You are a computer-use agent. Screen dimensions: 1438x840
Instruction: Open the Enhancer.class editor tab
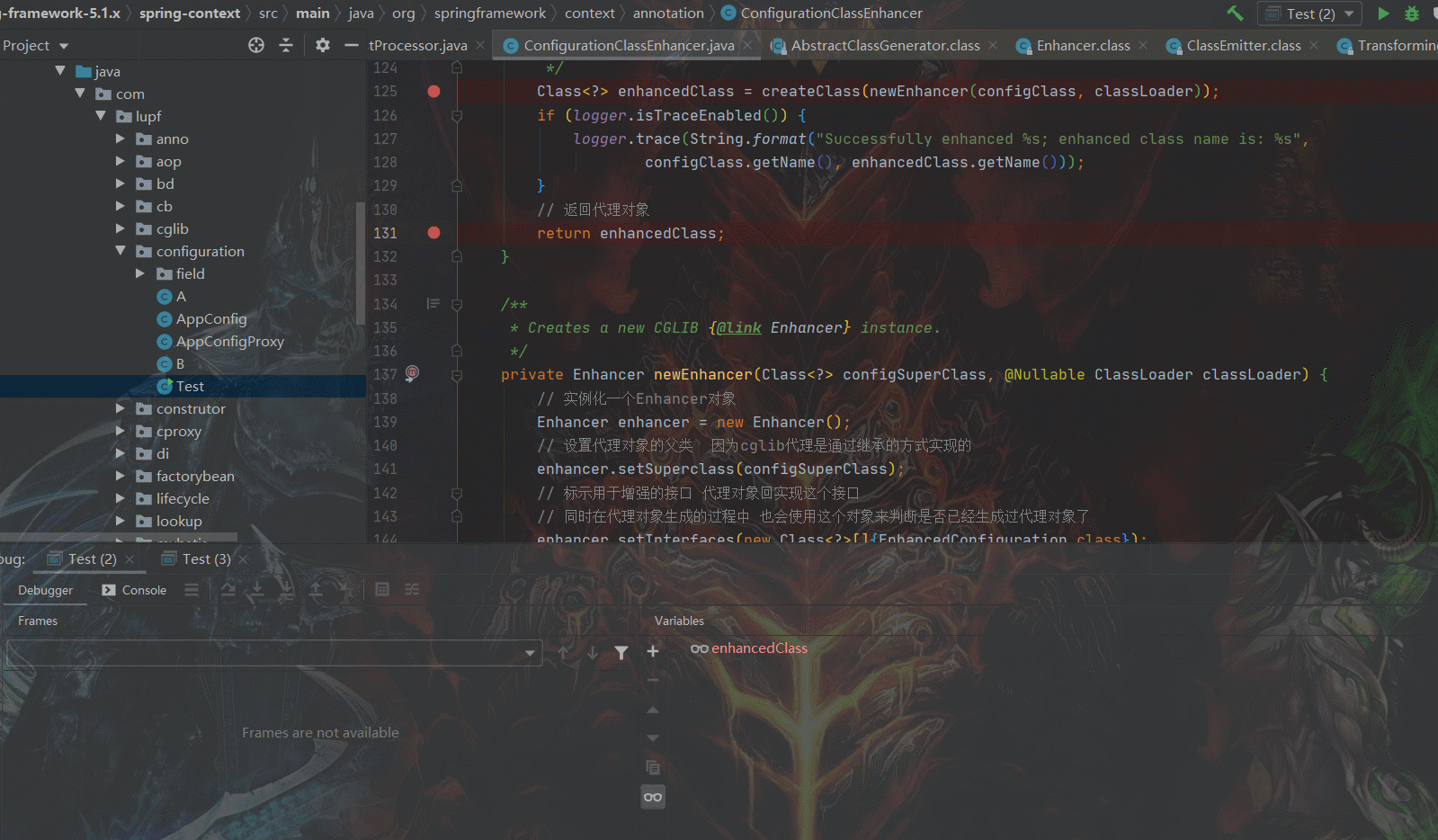click(x=1083, y=45)
